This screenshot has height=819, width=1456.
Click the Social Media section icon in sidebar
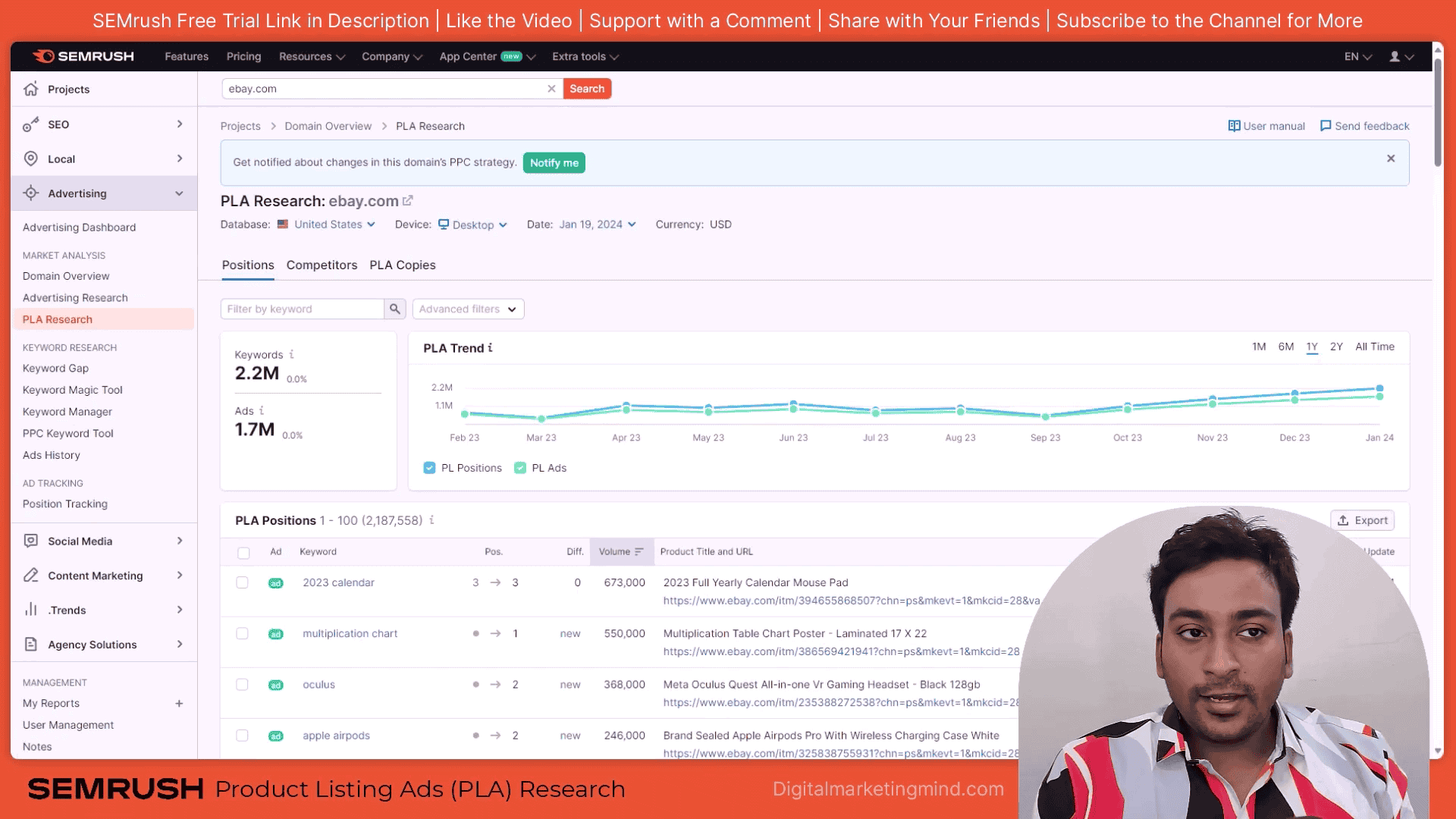click(x=32, y=541)
